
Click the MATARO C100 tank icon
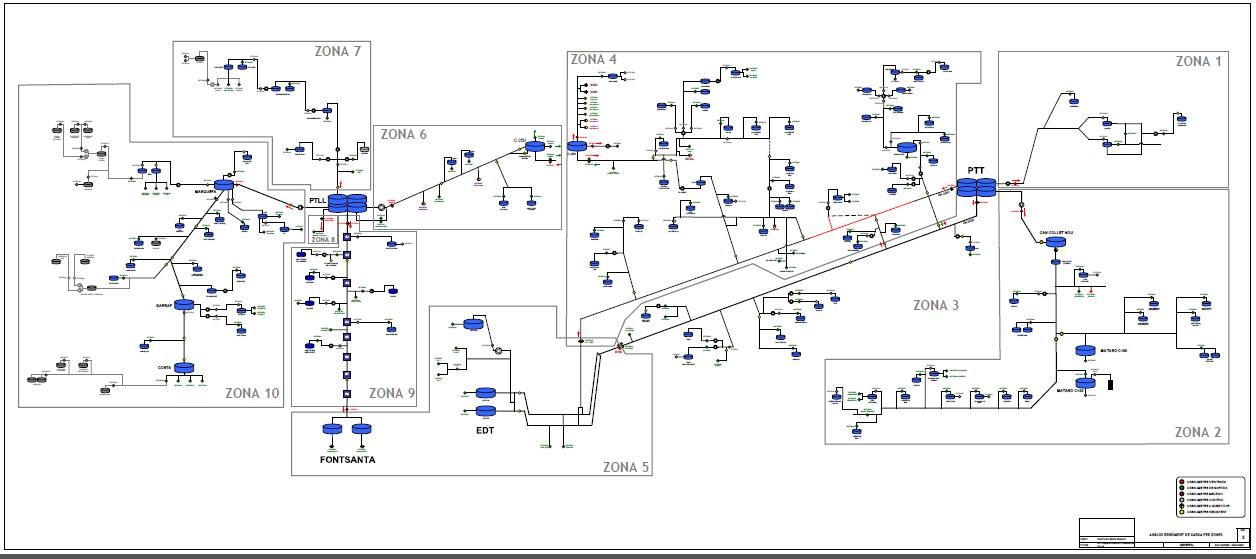(1086, 351)
